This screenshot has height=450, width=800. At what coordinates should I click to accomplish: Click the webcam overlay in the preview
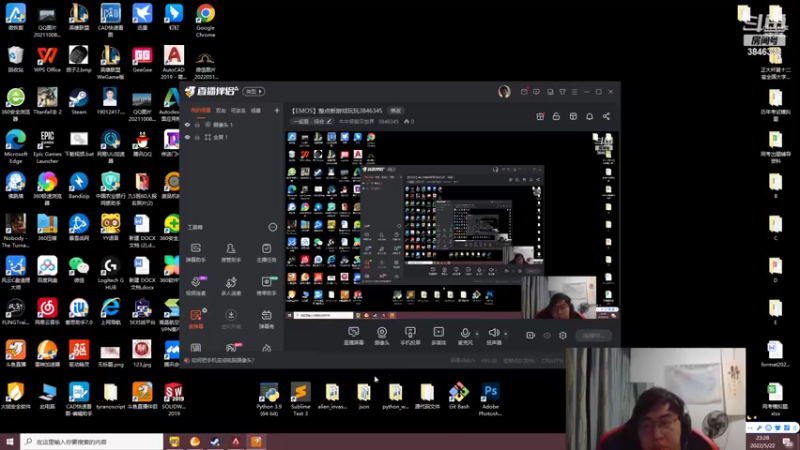click(x=559, y=298)
